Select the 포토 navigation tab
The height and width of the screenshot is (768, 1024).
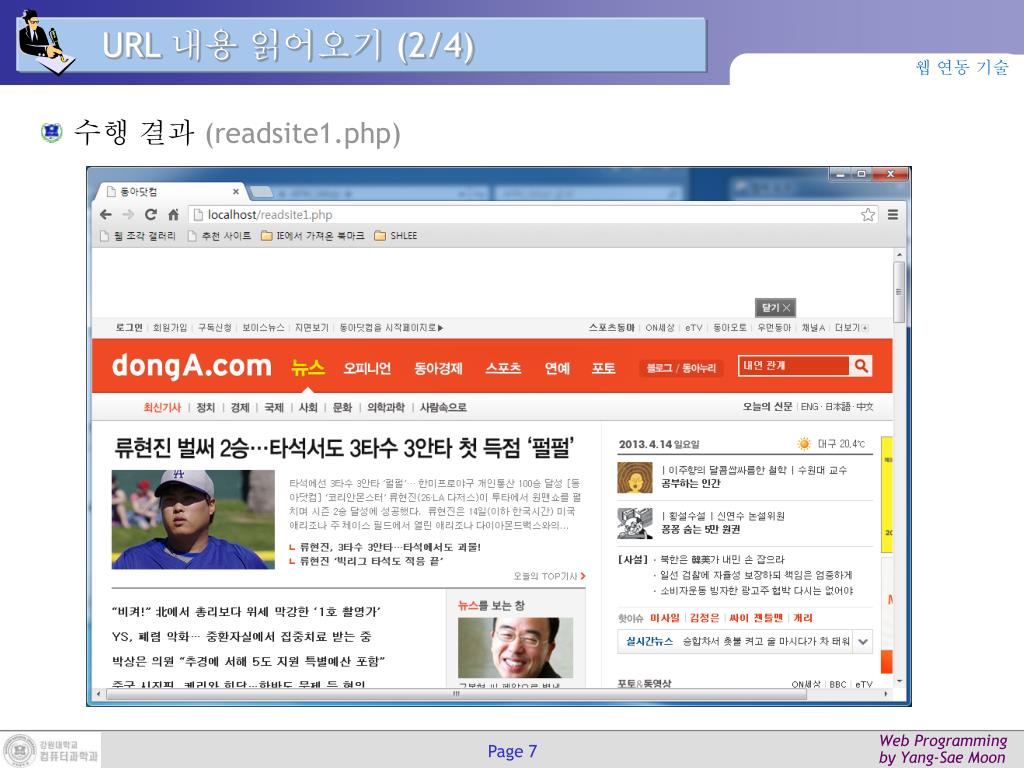click(603, 368)
